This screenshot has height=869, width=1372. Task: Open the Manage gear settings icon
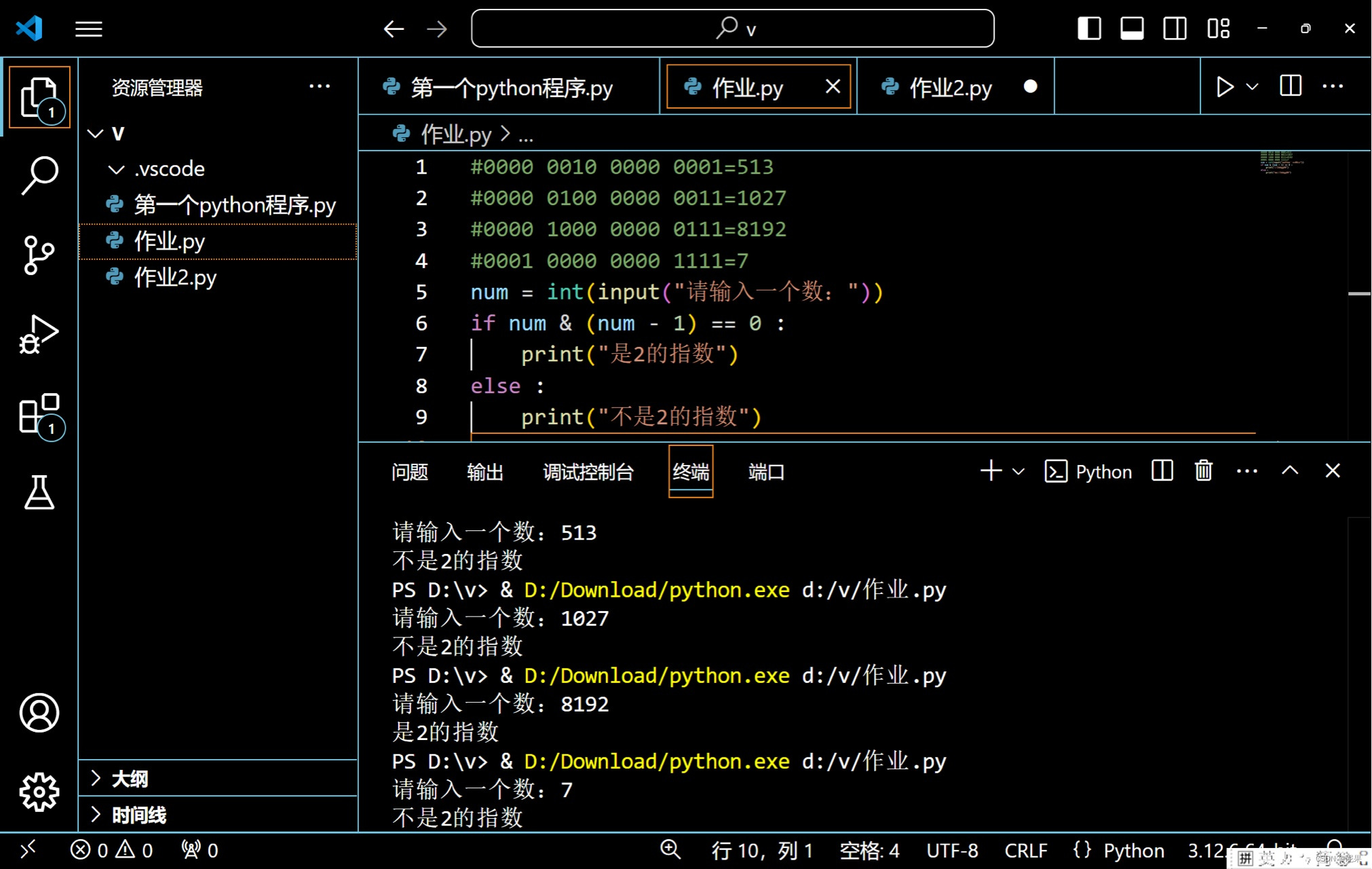tap(39, 792)
